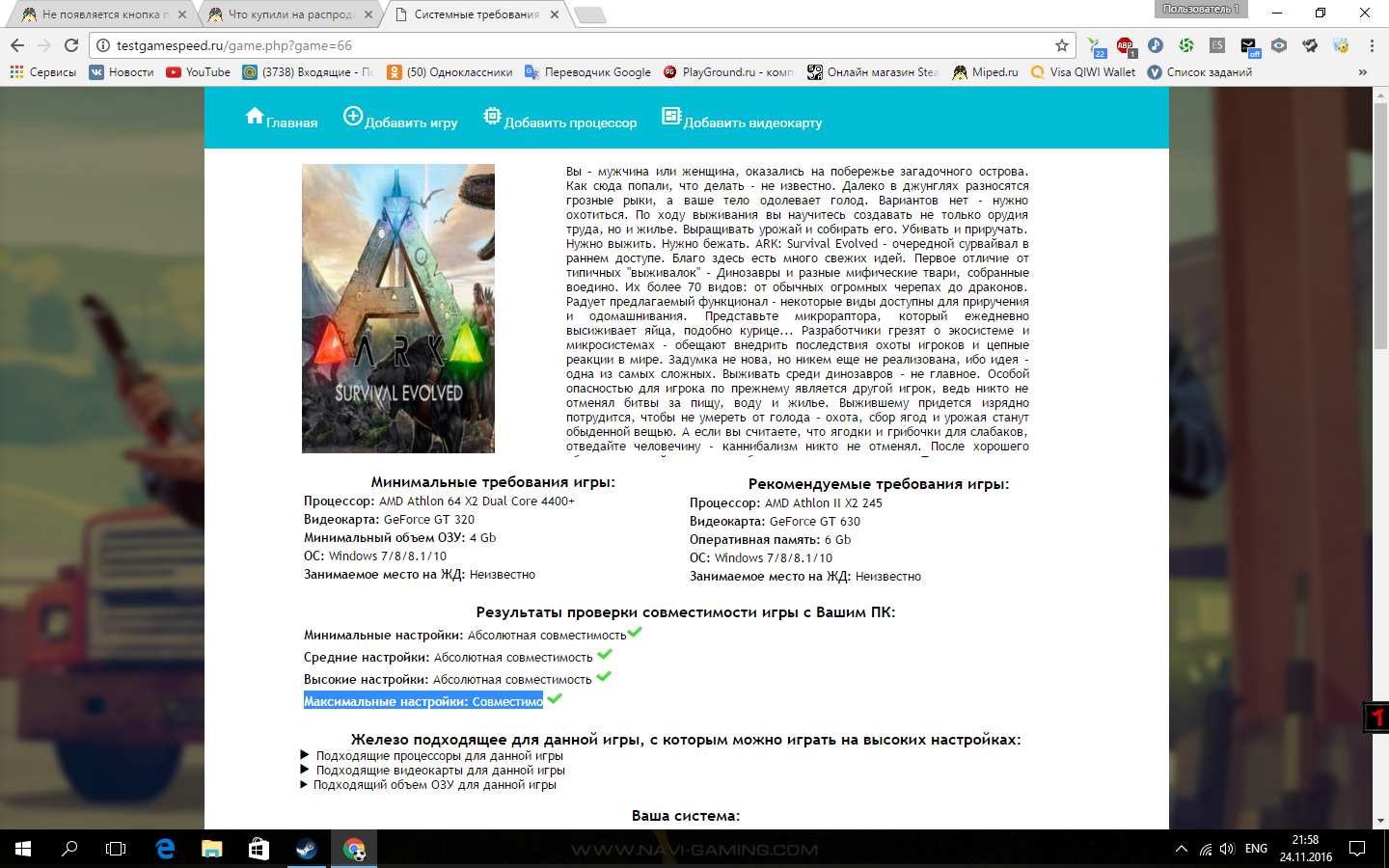Open the Visa QIWI Wallet bookmark
Image resolution: width=1389 pixels, height=868 pixels.
pos(1083,72)
